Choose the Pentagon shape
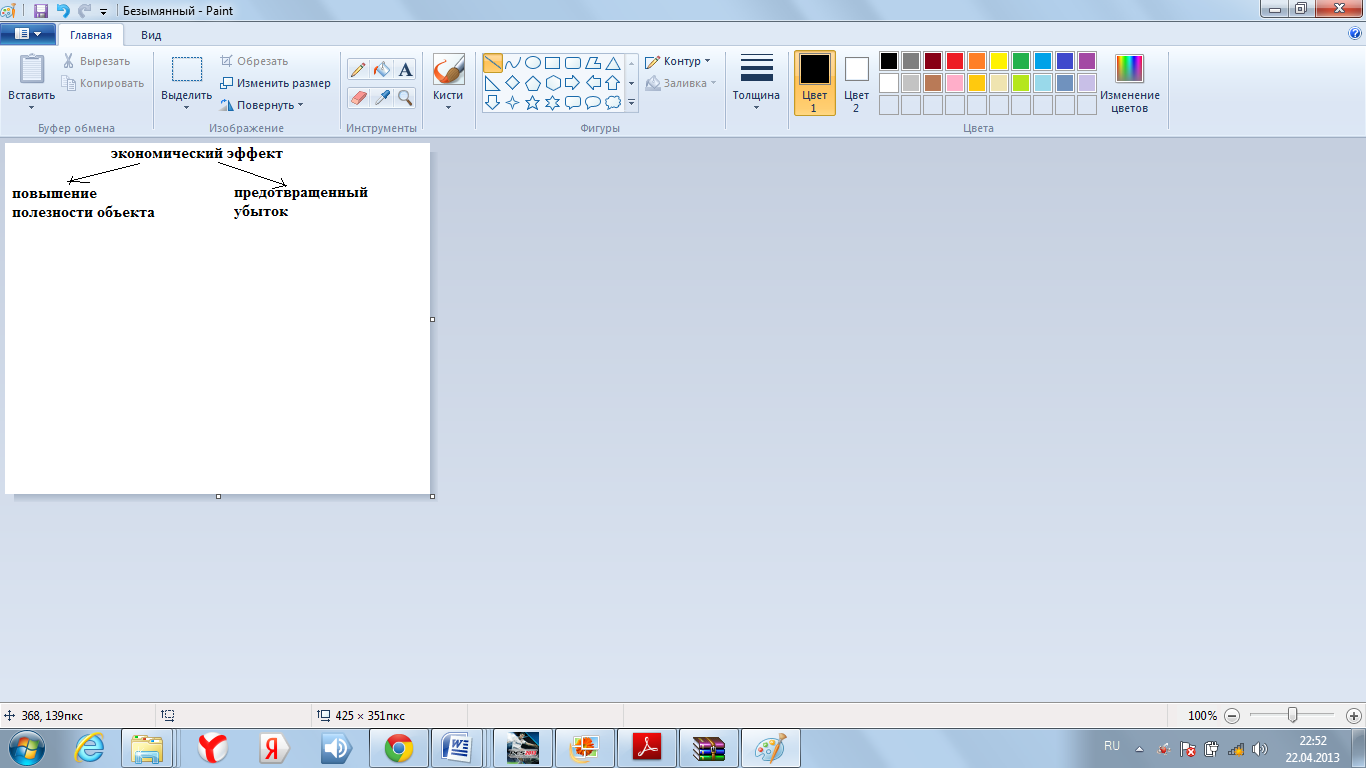1366x768 pixels. (x=533, y=83)
